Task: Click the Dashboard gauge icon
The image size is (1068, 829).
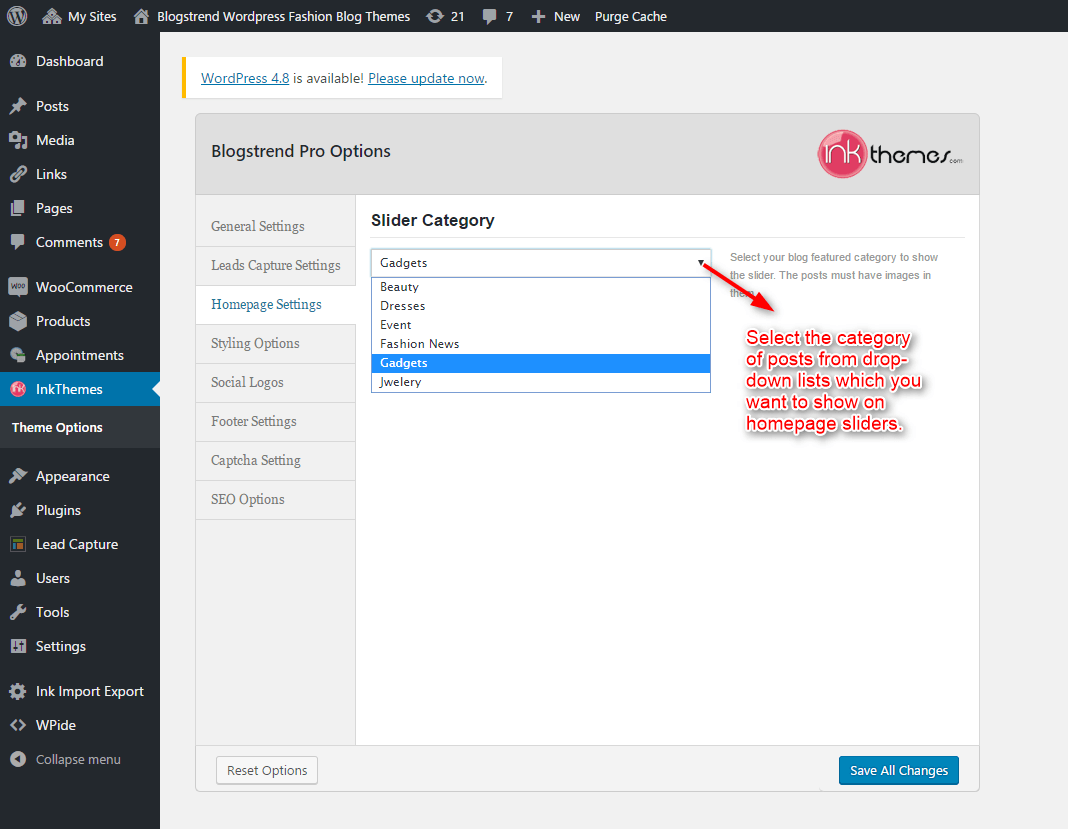Action: coord(18,61)
